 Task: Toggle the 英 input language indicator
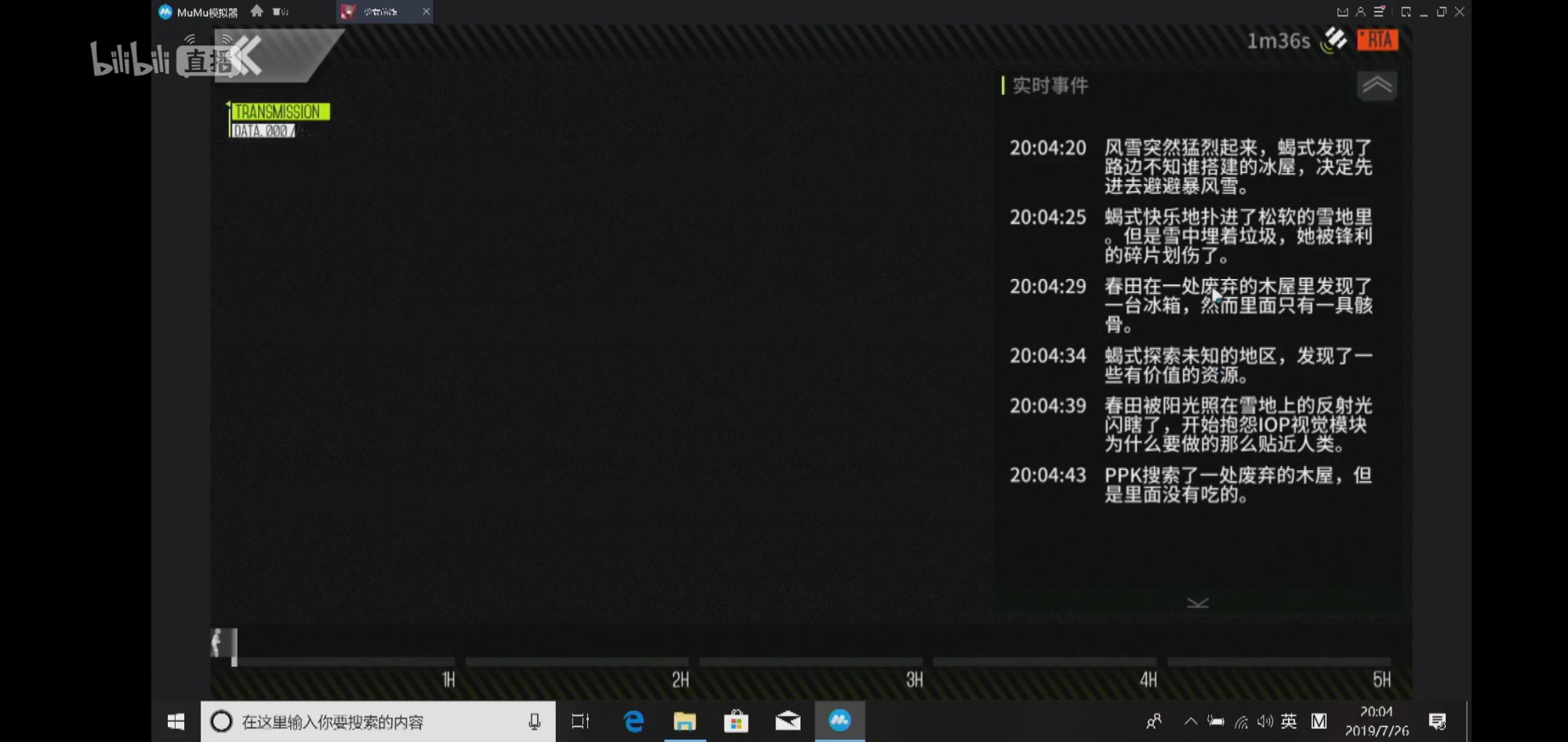pyautogui.click(x=1289, y=722)
